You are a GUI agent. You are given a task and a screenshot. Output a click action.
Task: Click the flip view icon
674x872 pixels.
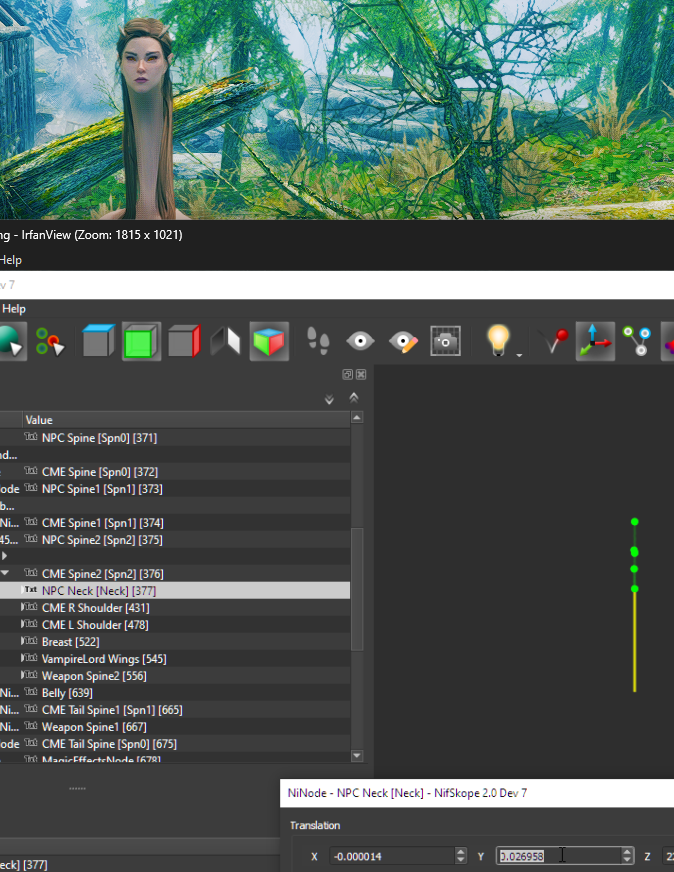(x=226, y=342)
